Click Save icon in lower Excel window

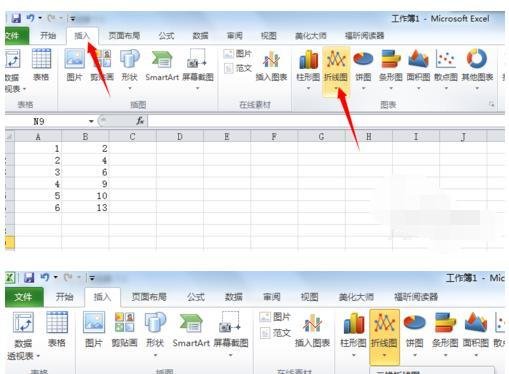(x=29, y=277)
